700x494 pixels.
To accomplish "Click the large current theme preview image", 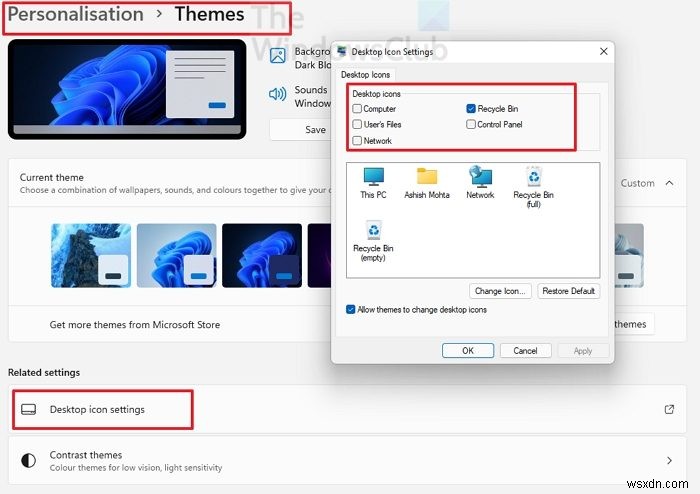I will point(127,89).
